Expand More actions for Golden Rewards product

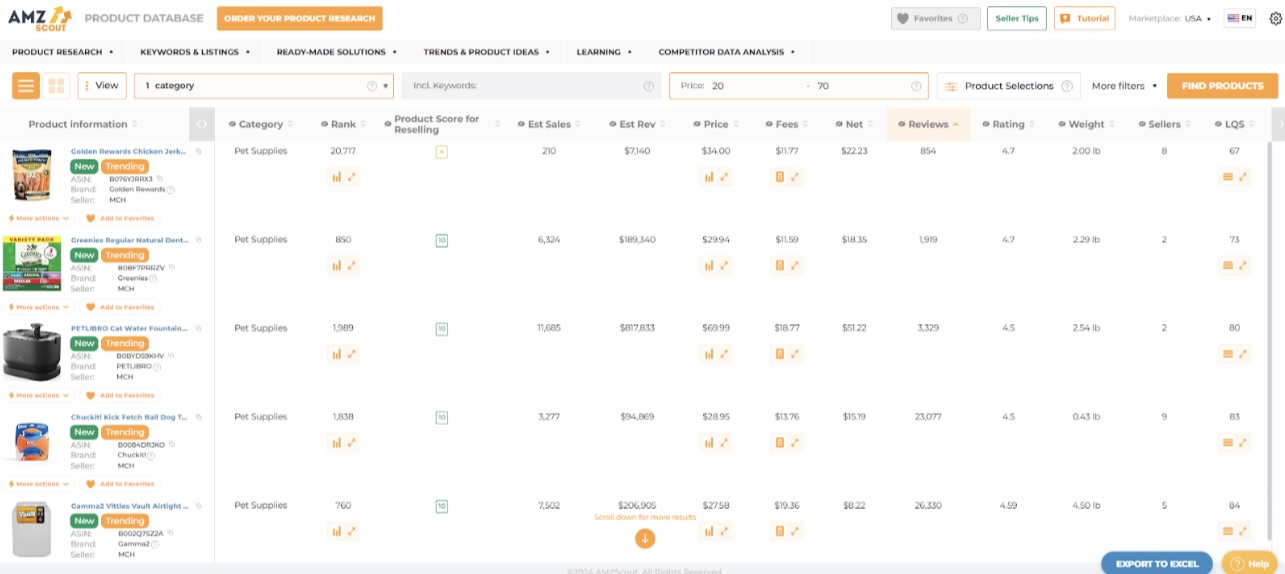[x=39, y=218]
